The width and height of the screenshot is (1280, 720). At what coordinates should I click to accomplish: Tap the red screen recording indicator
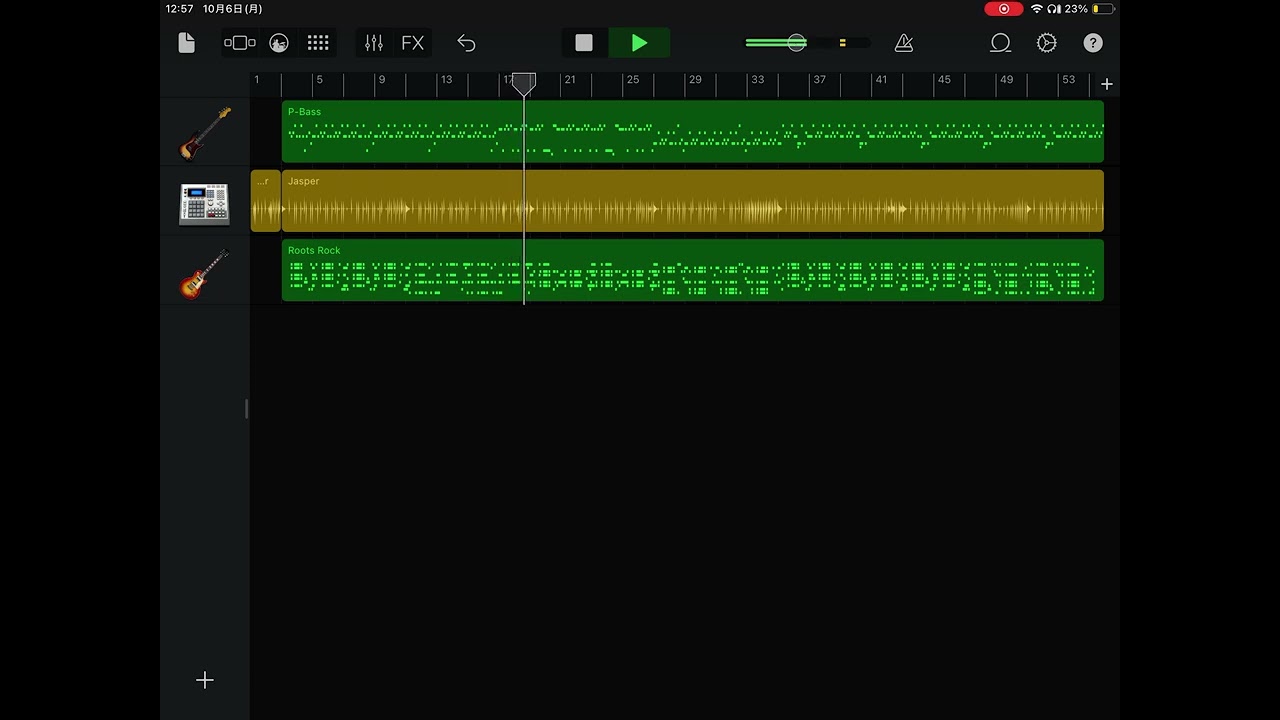tap(1004, 9)
